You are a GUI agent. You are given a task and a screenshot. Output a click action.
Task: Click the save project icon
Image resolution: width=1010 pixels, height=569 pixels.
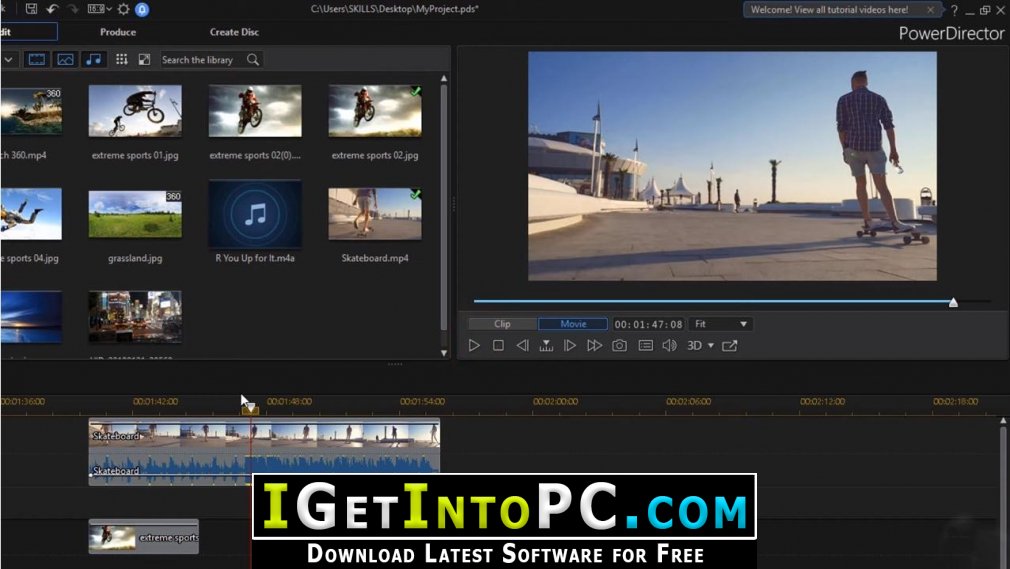click(31, 9)
